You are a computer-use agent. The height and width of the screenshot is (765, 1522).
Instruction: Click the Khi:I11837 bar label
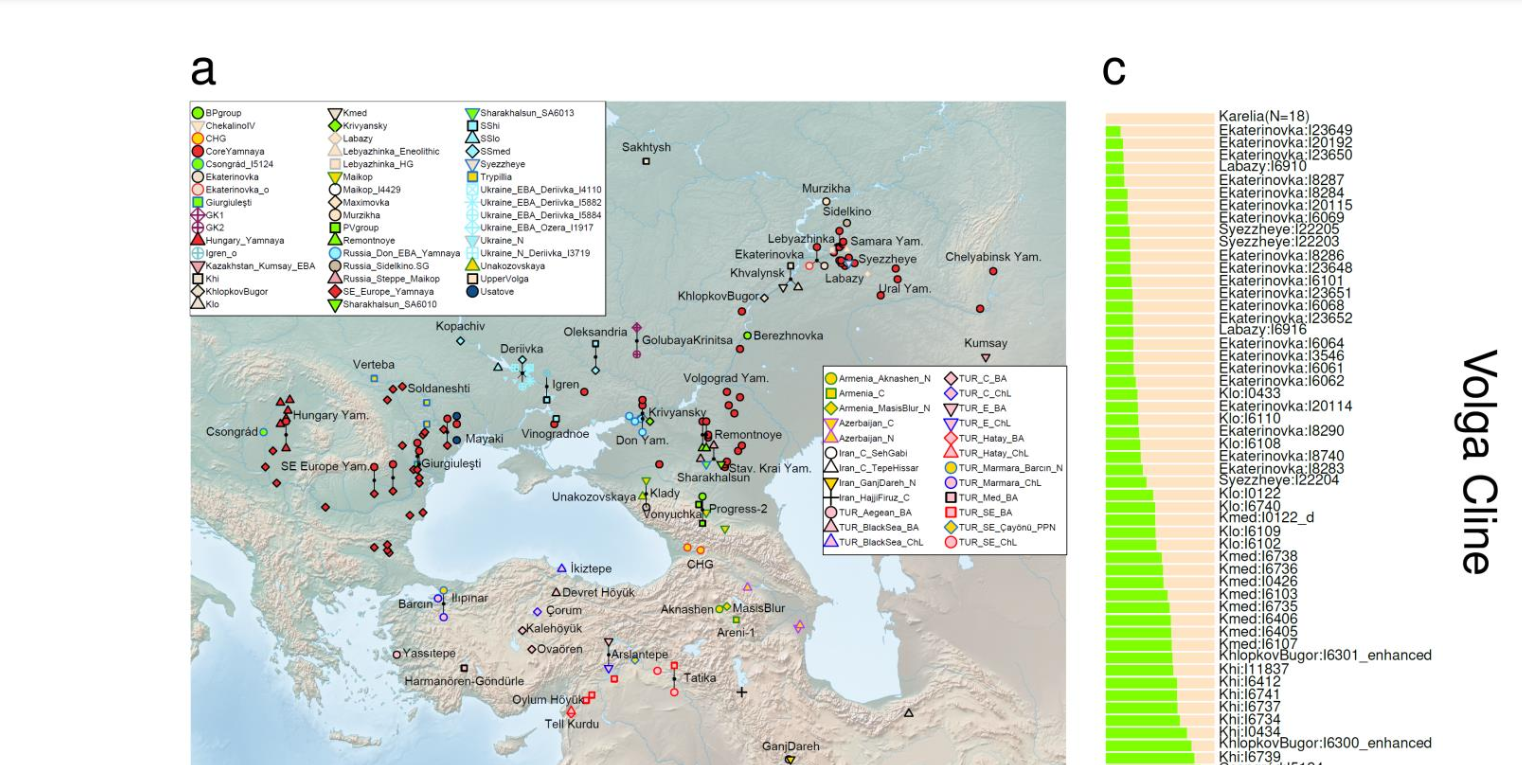pos(1254,668)
